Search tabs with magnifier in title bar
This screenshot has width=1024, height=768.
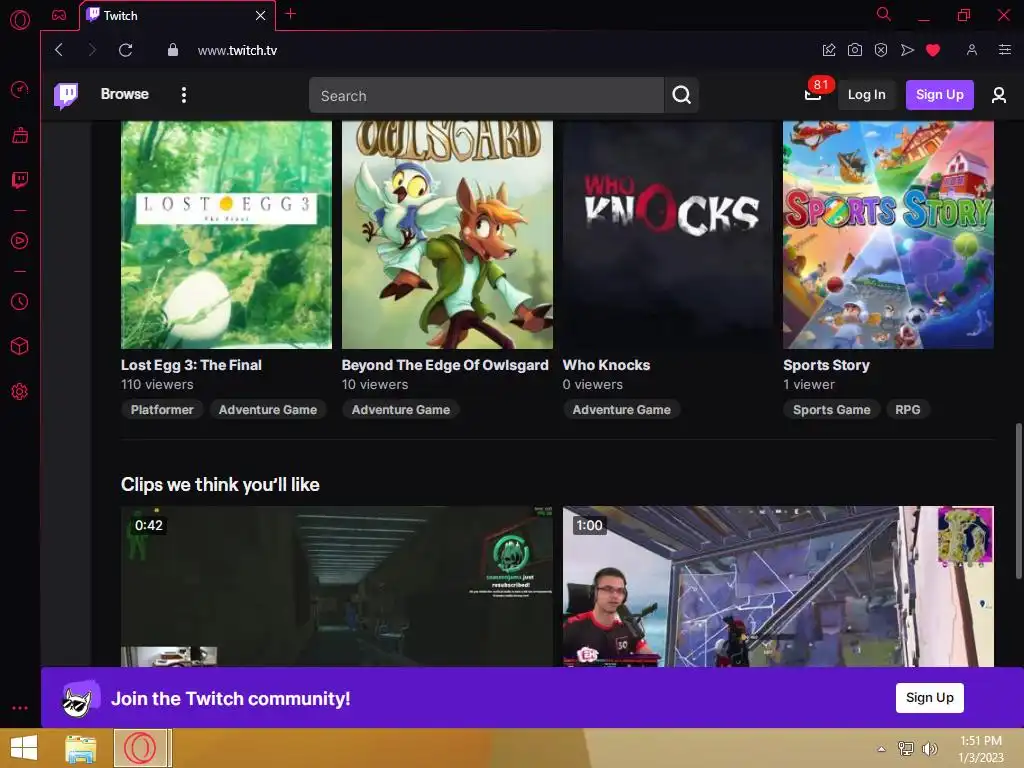pos(884,14)
